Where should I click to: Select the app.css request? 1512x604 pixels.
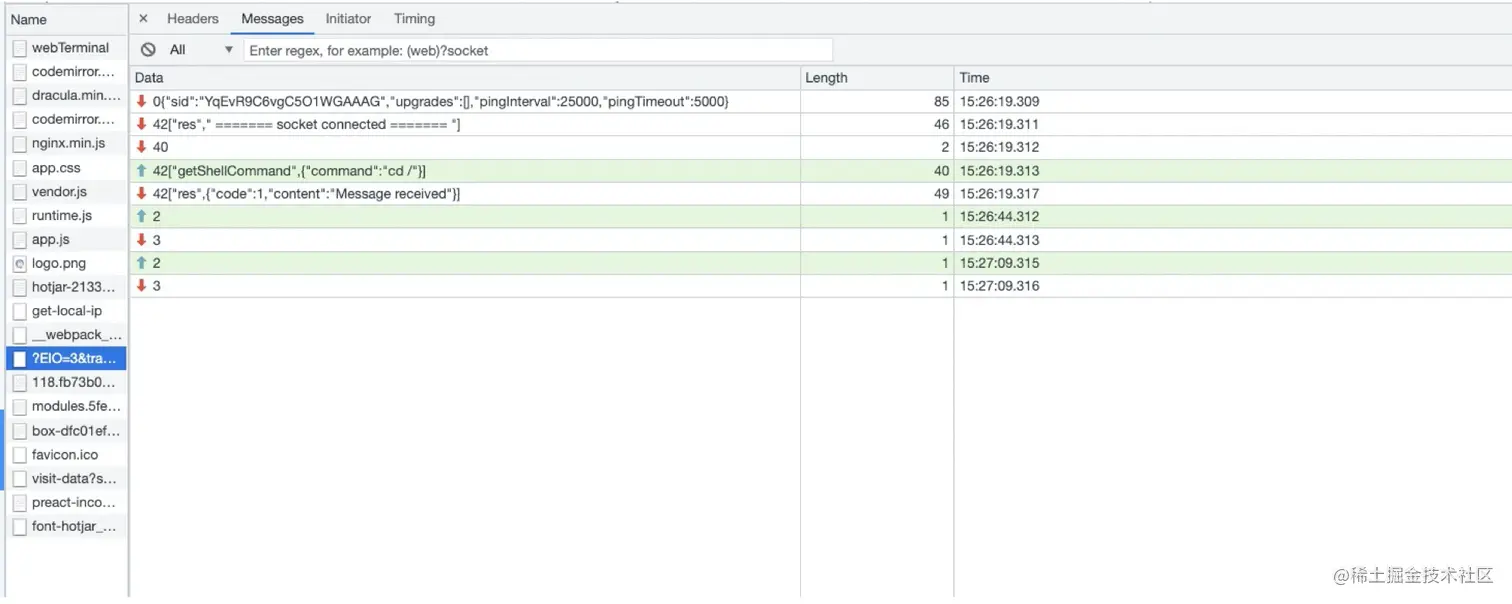(x=67, y=168)
